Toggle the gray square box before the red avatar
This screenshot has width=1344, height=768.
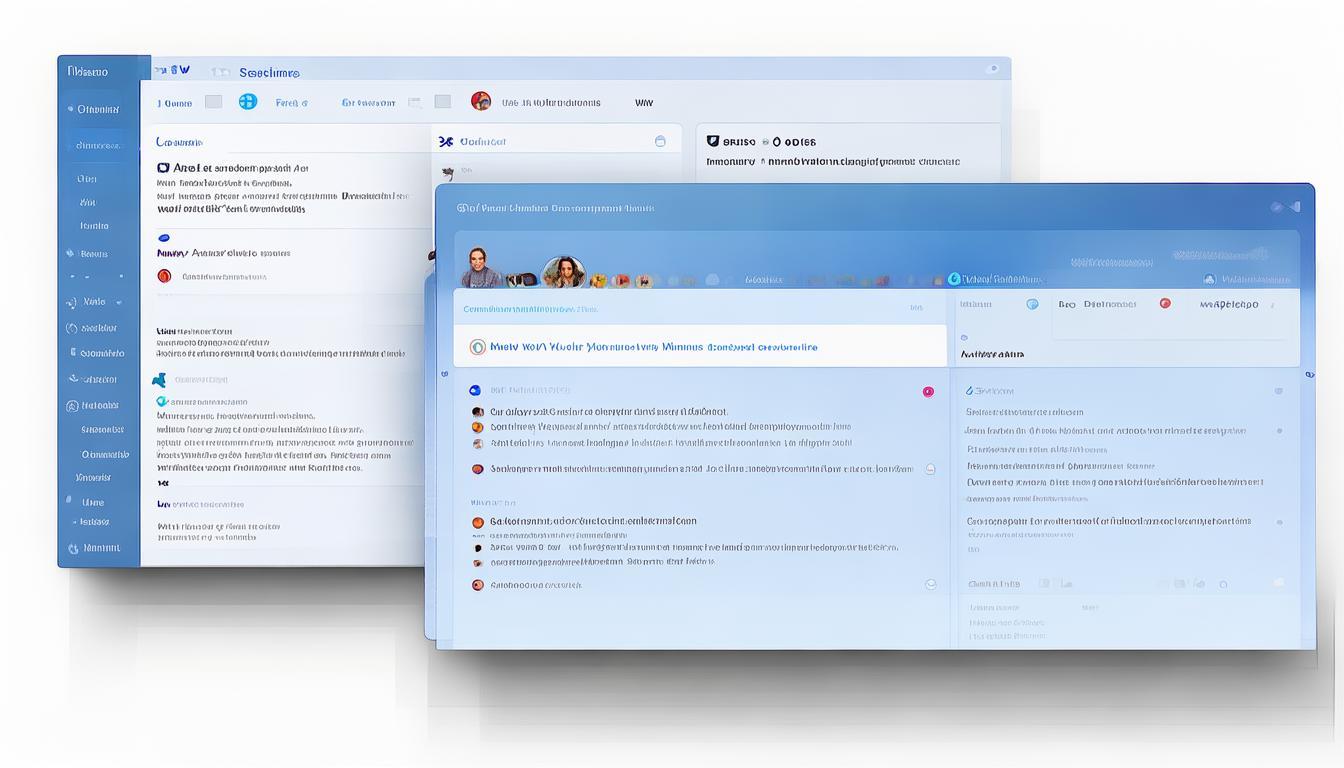click(442, 102)
